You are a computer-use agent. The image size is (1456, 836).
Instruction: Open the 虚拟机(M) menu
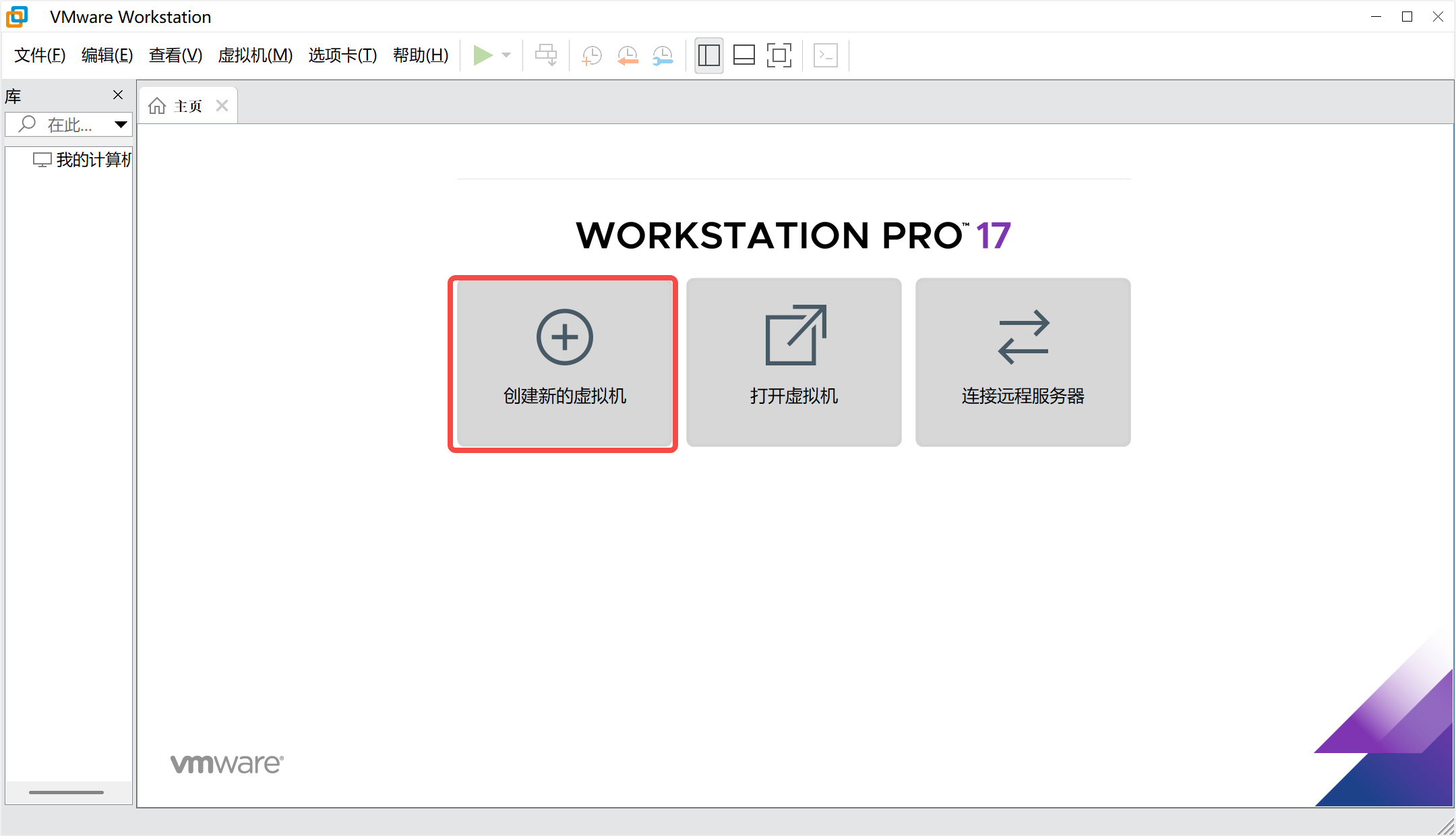[x=255, y=55]
